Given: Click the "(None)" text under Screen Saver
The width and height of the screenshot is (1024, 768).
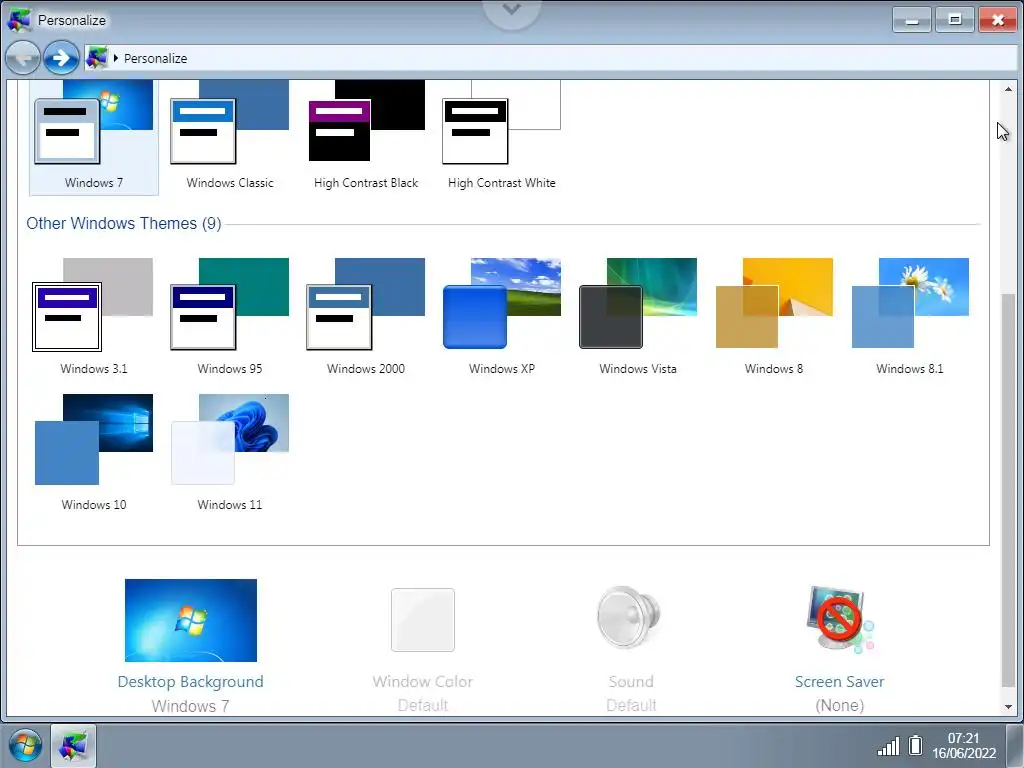Looking at the screenshot, I should pos(839,705).
